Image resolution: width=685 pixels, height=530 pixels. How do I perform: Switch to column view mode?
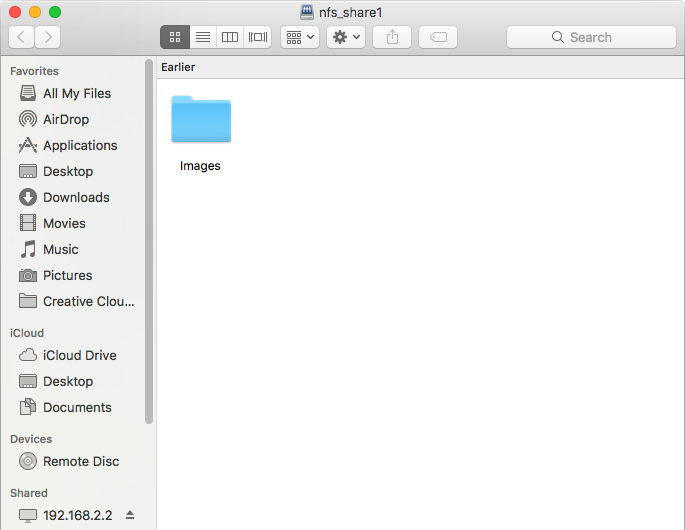pyautogui.click(x=230, y=37)
